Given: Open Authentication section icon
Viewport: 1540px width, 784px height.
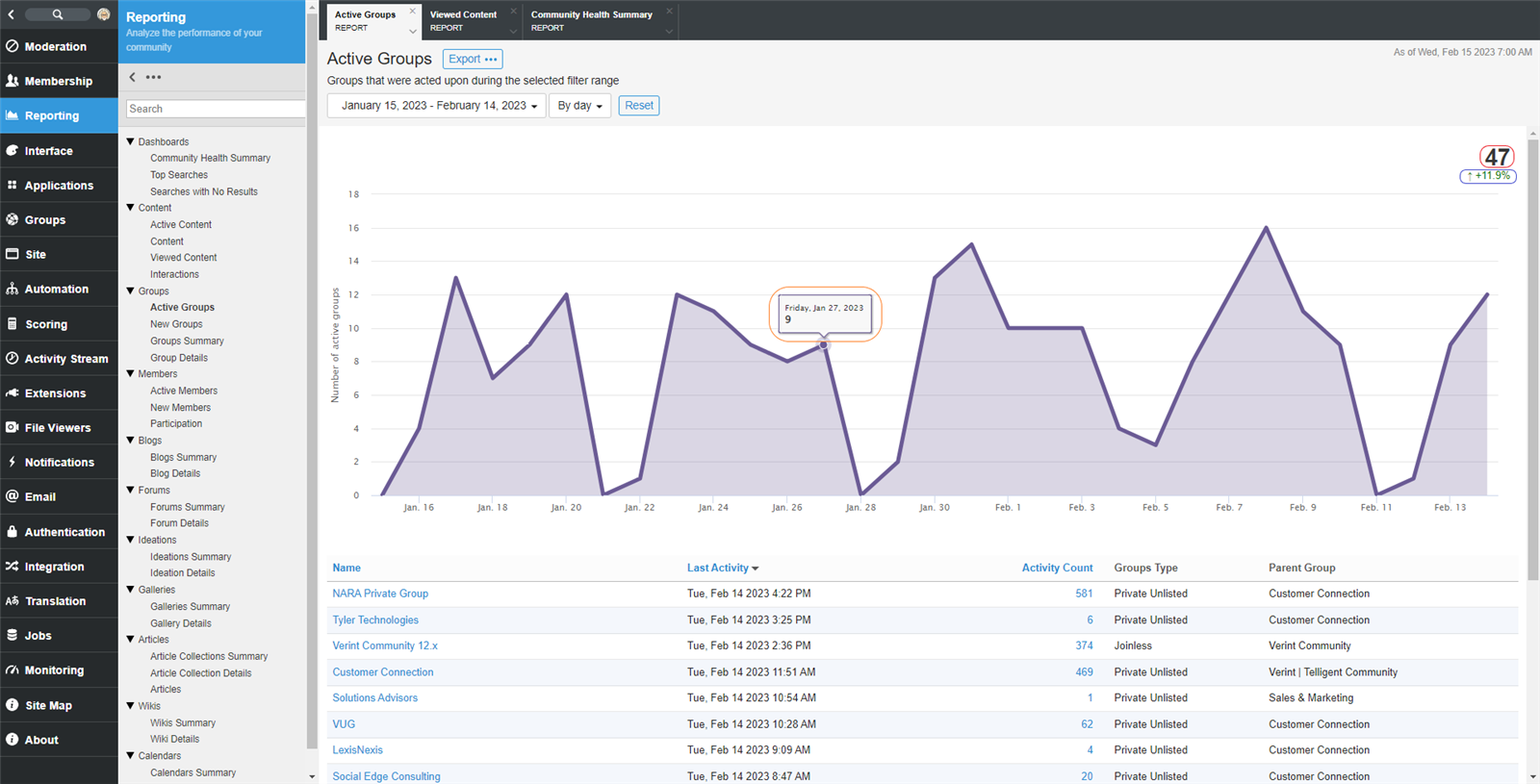Looking at the screenshot, I should [13, 531].
